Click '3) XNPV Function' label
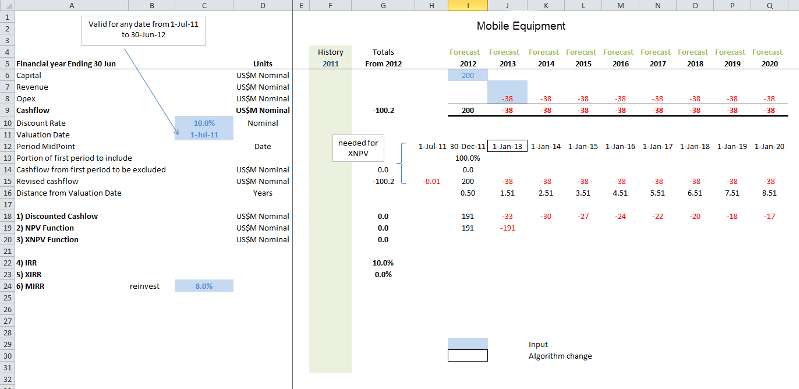Viewport: 799px width, 389px height. click(x=47, y=239)
